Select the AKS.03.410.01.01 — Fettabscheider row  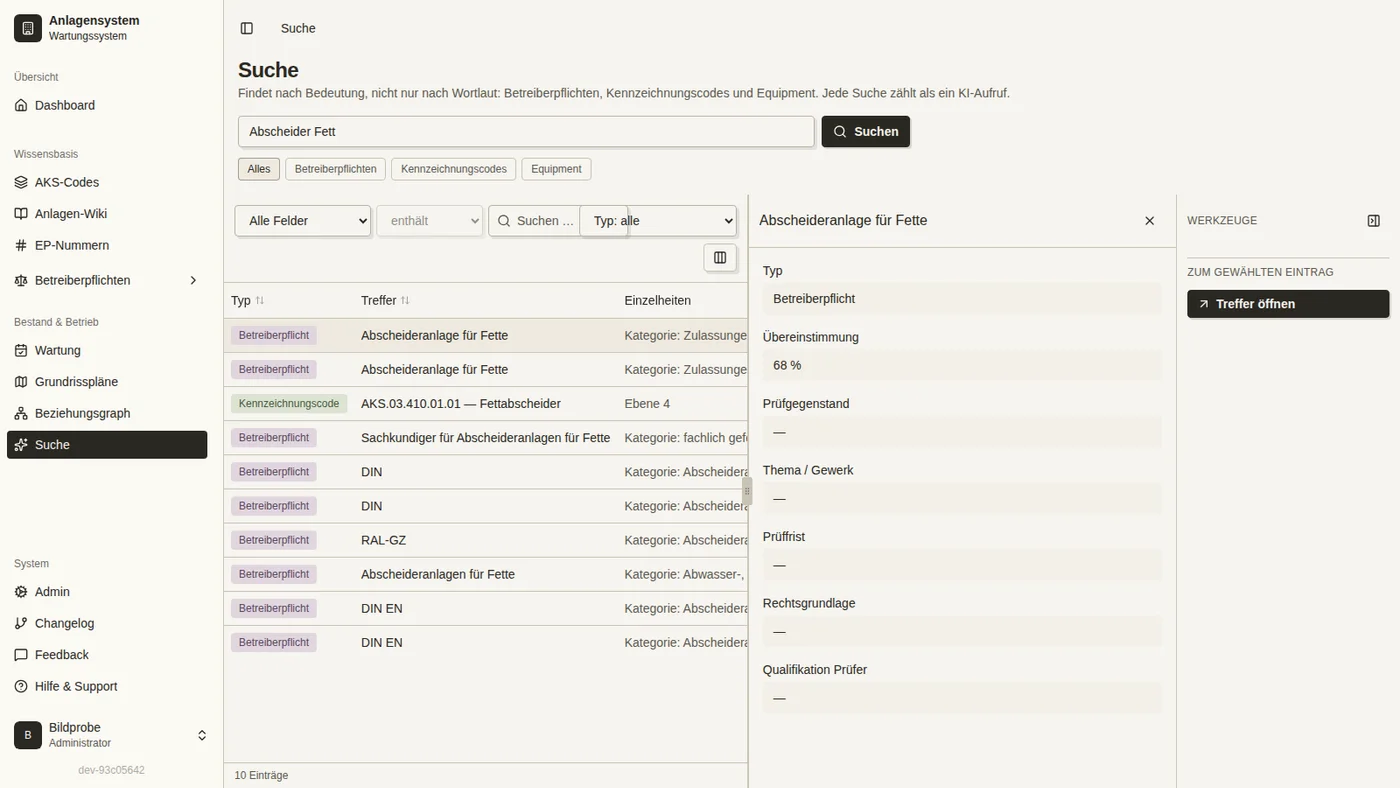click(x=486, y=404)
